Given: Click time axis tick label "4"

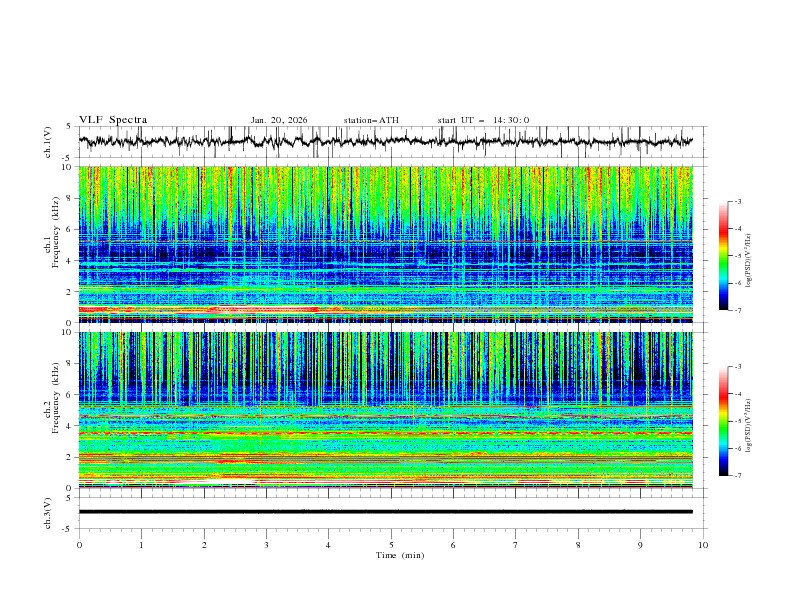Looking at the screenshot, I should [328, 545].
